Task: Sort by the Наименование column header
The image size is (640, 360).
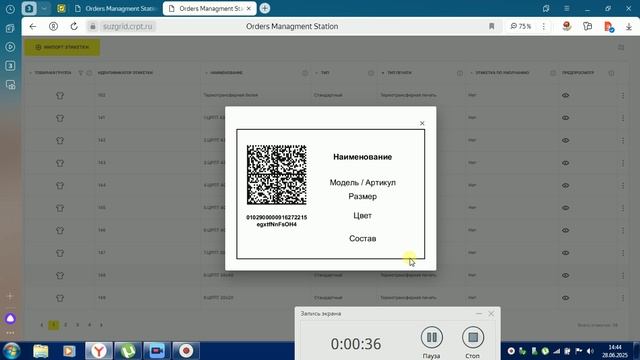Action: 226,73
